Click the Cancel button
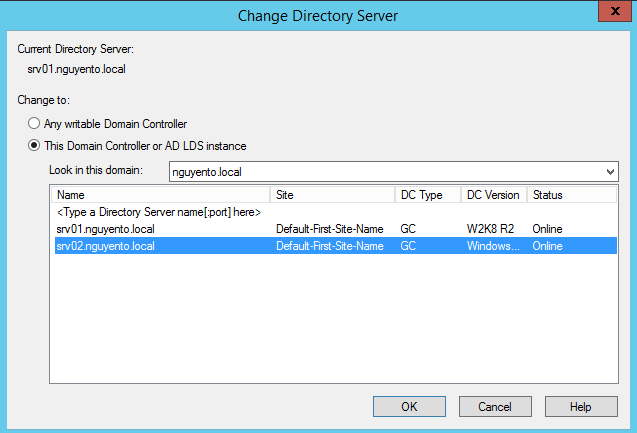The image size is (637, 433). 495,407
